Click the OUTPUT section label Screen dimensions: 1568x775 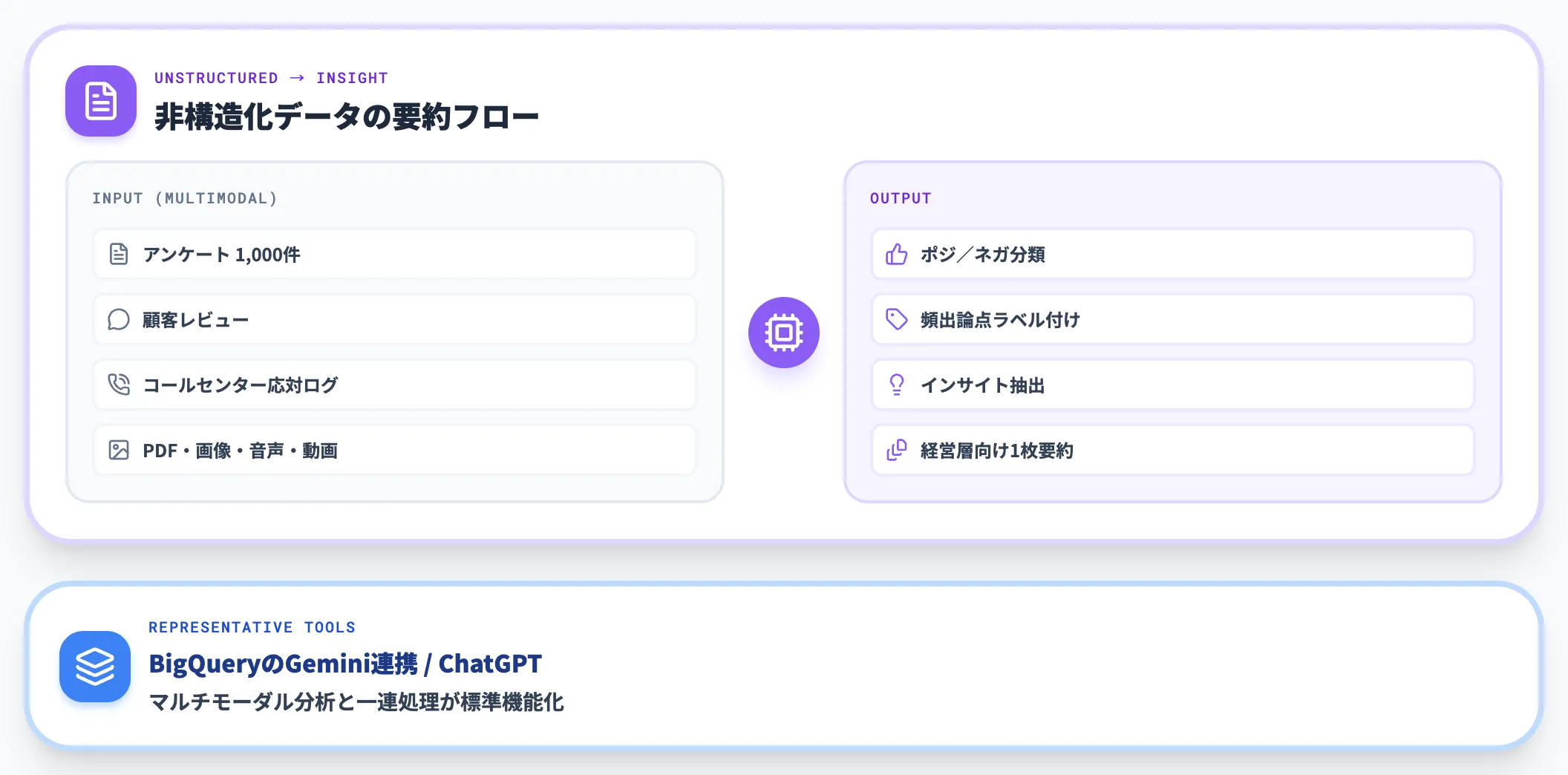click(901, 198)
